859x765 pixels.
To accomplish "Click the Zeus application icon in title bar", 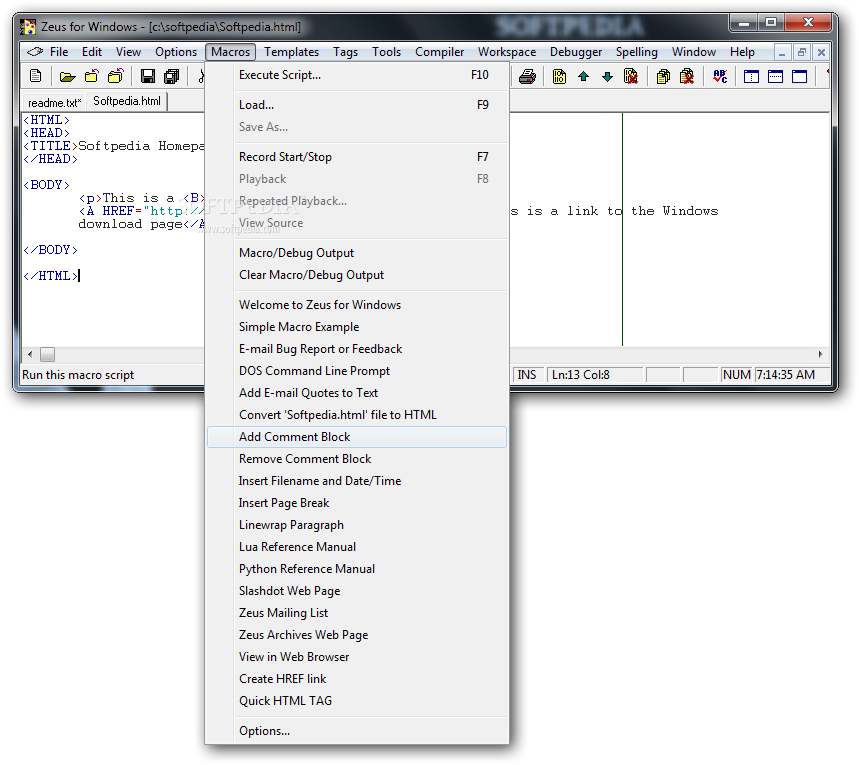I will click(x=28, y=26).
